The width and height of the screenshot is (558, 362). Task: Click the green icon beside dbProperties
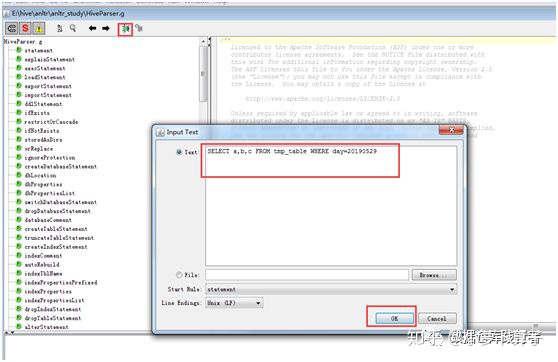click(19, 184)
